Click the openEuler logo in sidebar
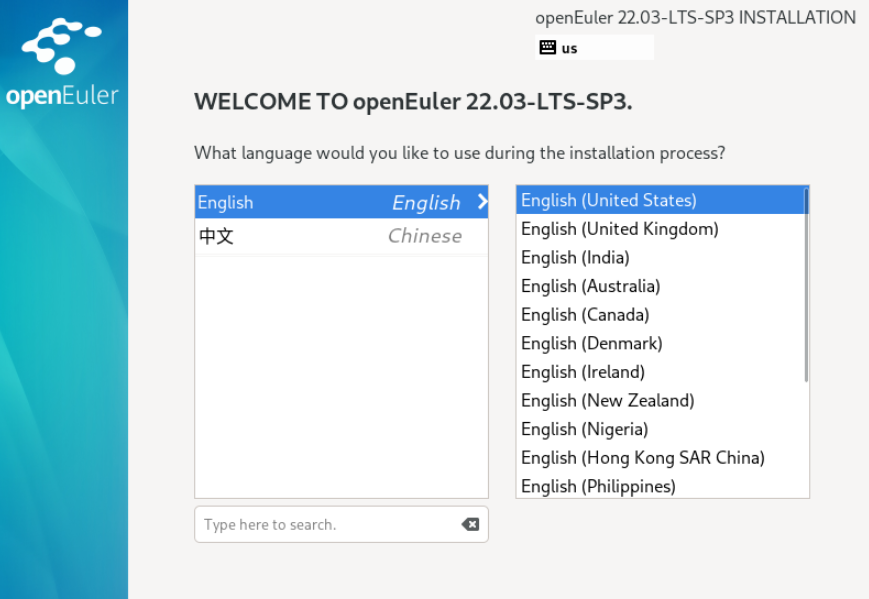 pyautogui.click(x=62, y=62)
